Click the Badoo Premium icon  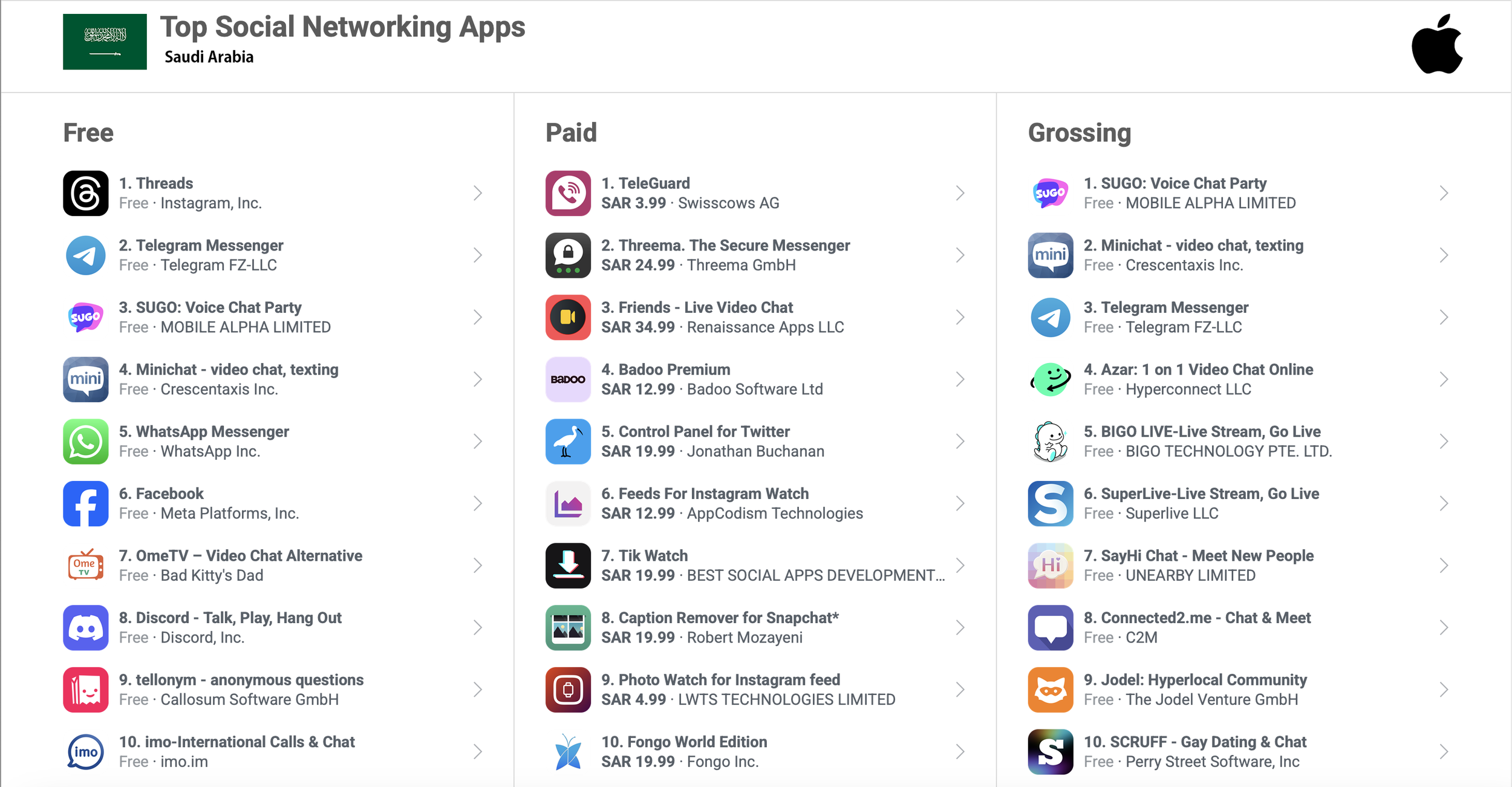point(567,379)
